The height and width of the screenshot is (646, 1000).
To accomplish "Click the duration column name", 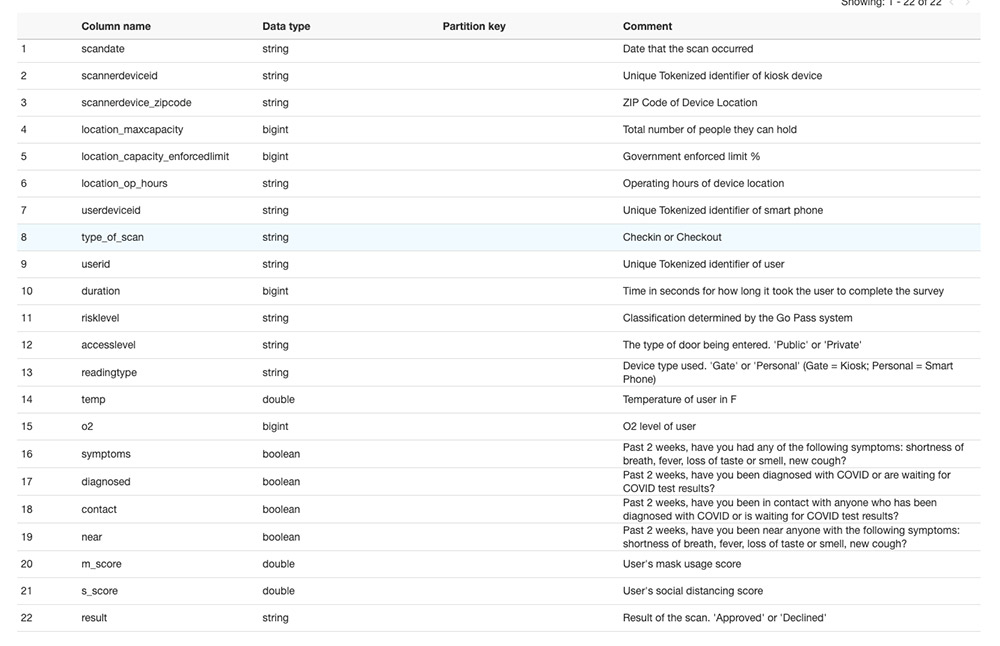I will tap(101, 291).
